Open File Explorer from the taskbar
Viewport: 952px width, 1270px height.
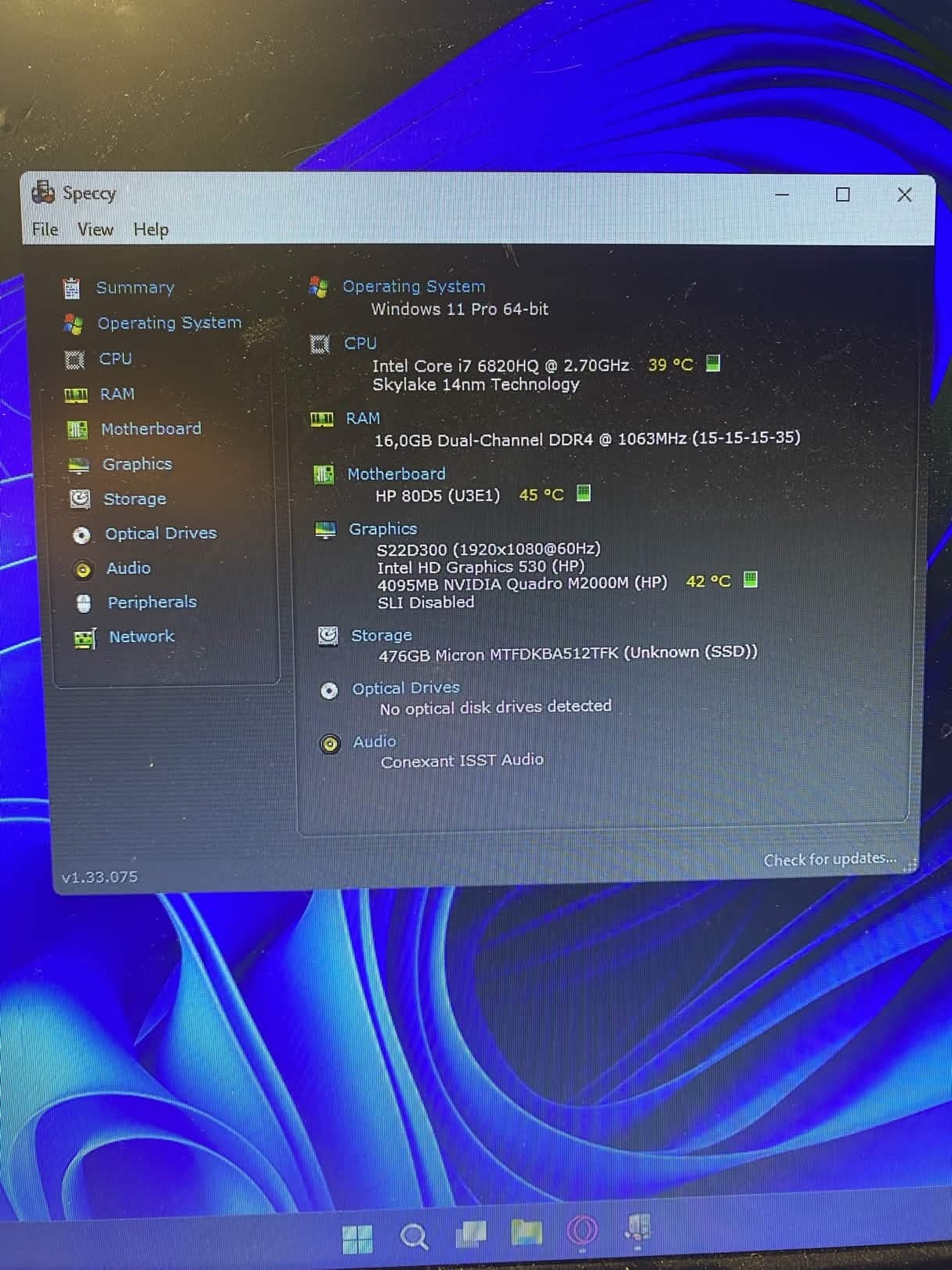(x=527, y=1232)
